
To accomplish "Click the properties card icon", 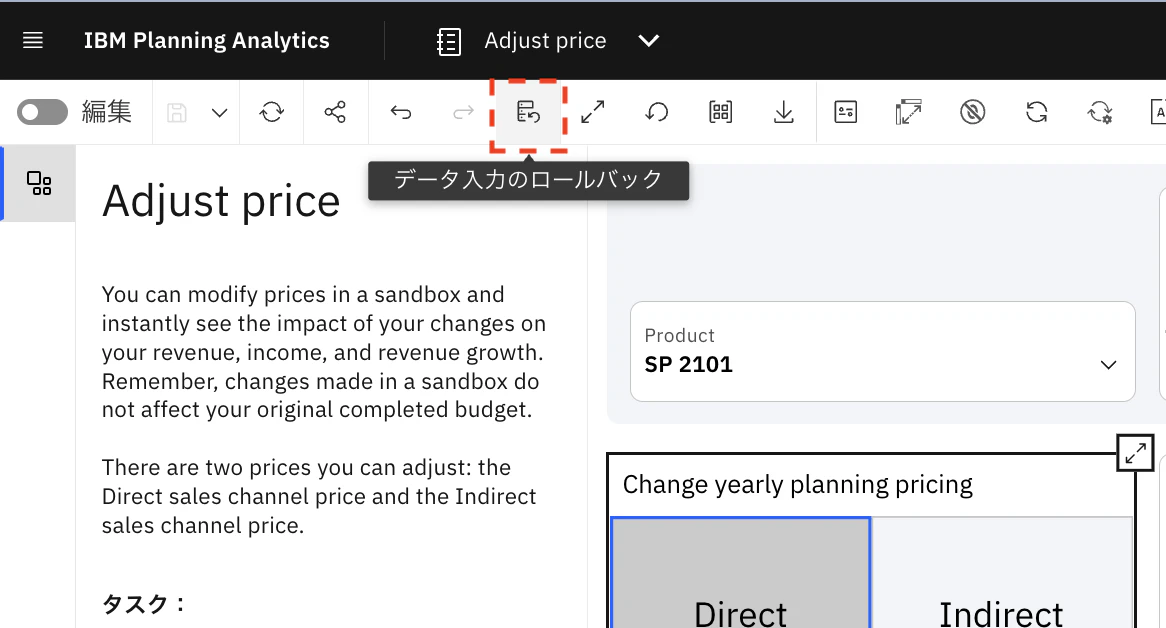I will coord(845,112).
